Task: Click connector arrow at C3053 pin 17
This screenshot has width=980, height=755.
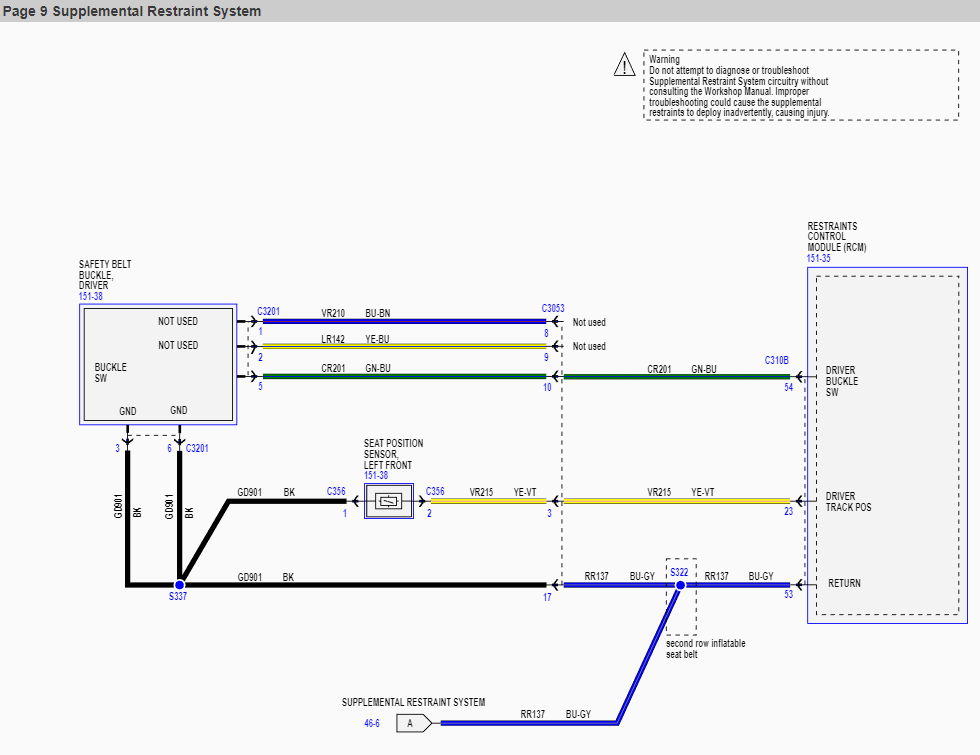Action: click(551, 584)
